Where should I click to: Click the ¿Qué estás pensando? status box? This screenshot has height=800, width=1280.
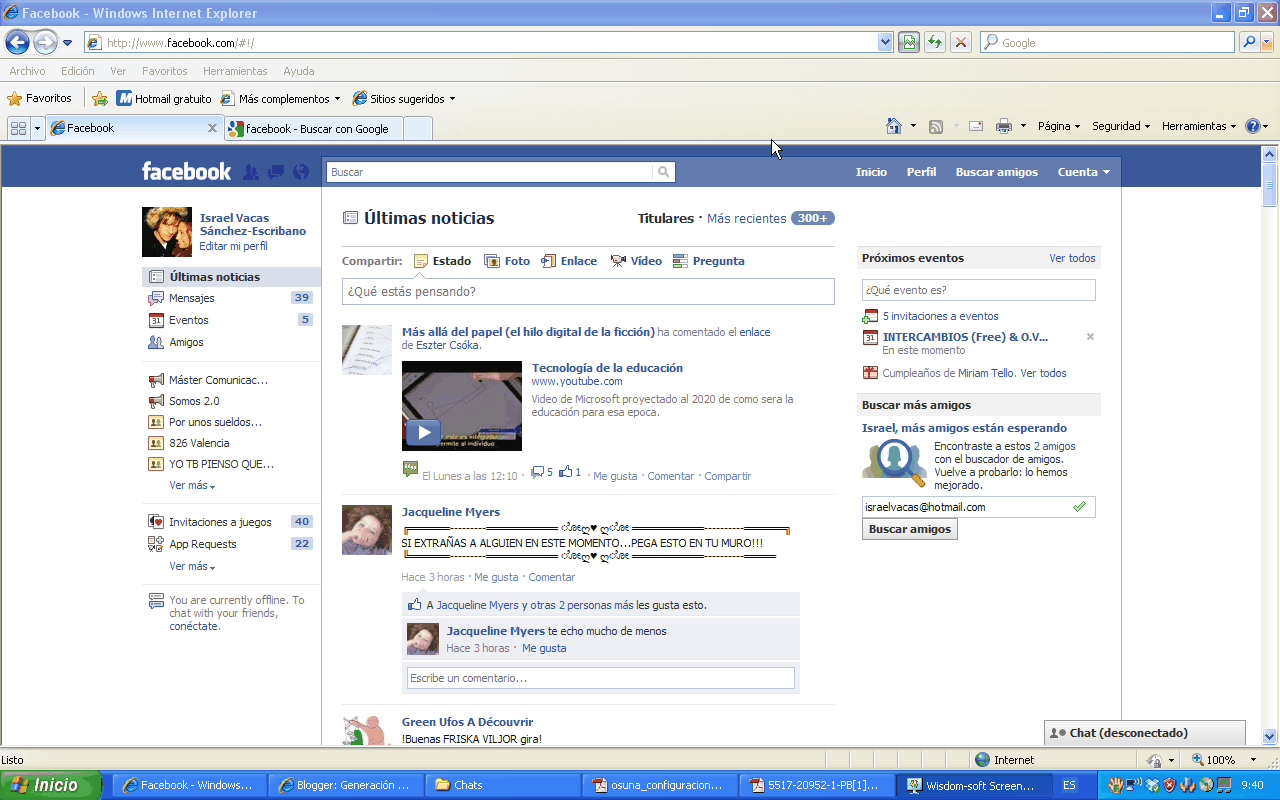588,291
